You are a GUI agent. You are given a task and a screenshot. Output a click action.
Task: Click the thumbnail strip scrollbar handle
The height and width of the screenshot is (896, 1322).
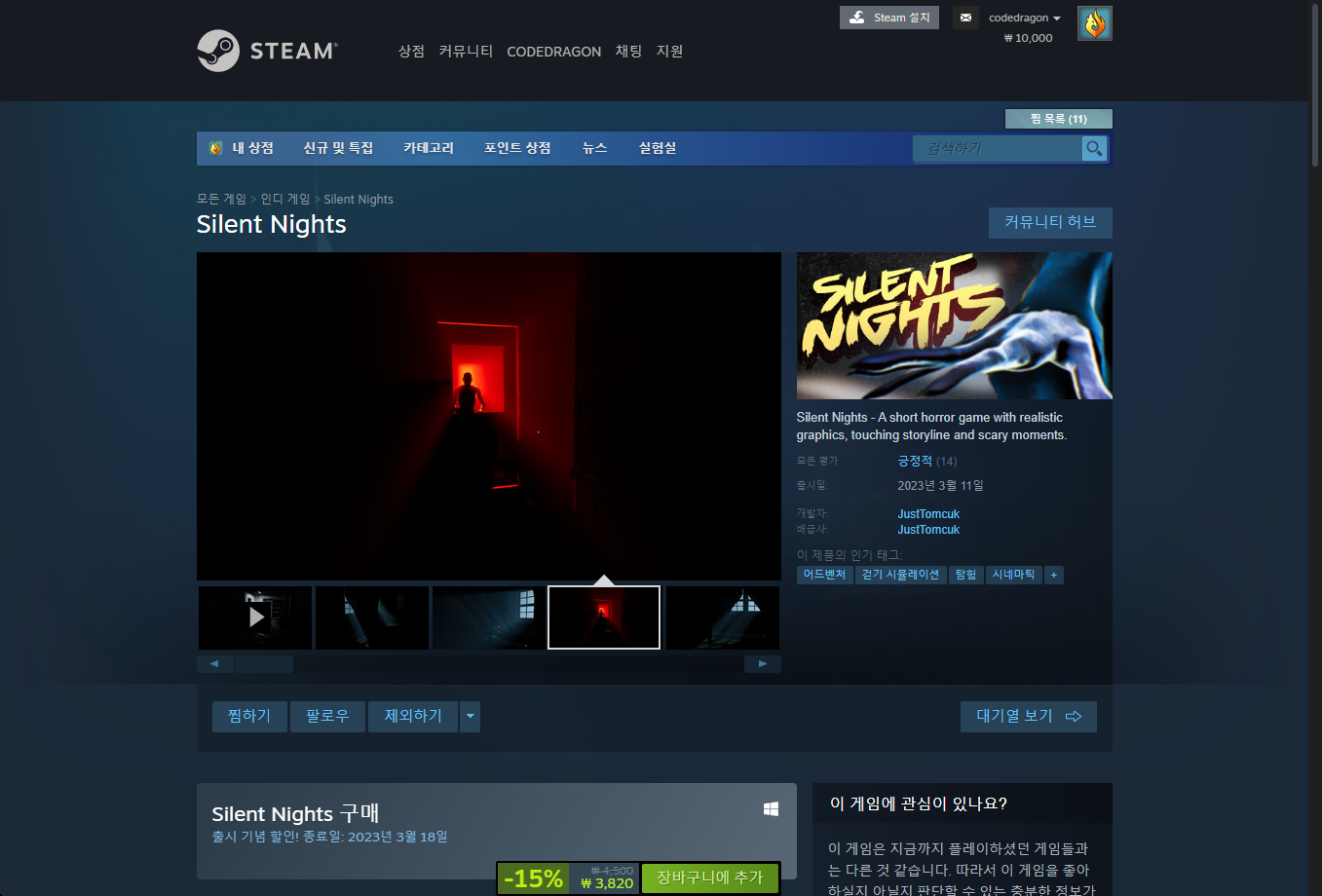264,664
